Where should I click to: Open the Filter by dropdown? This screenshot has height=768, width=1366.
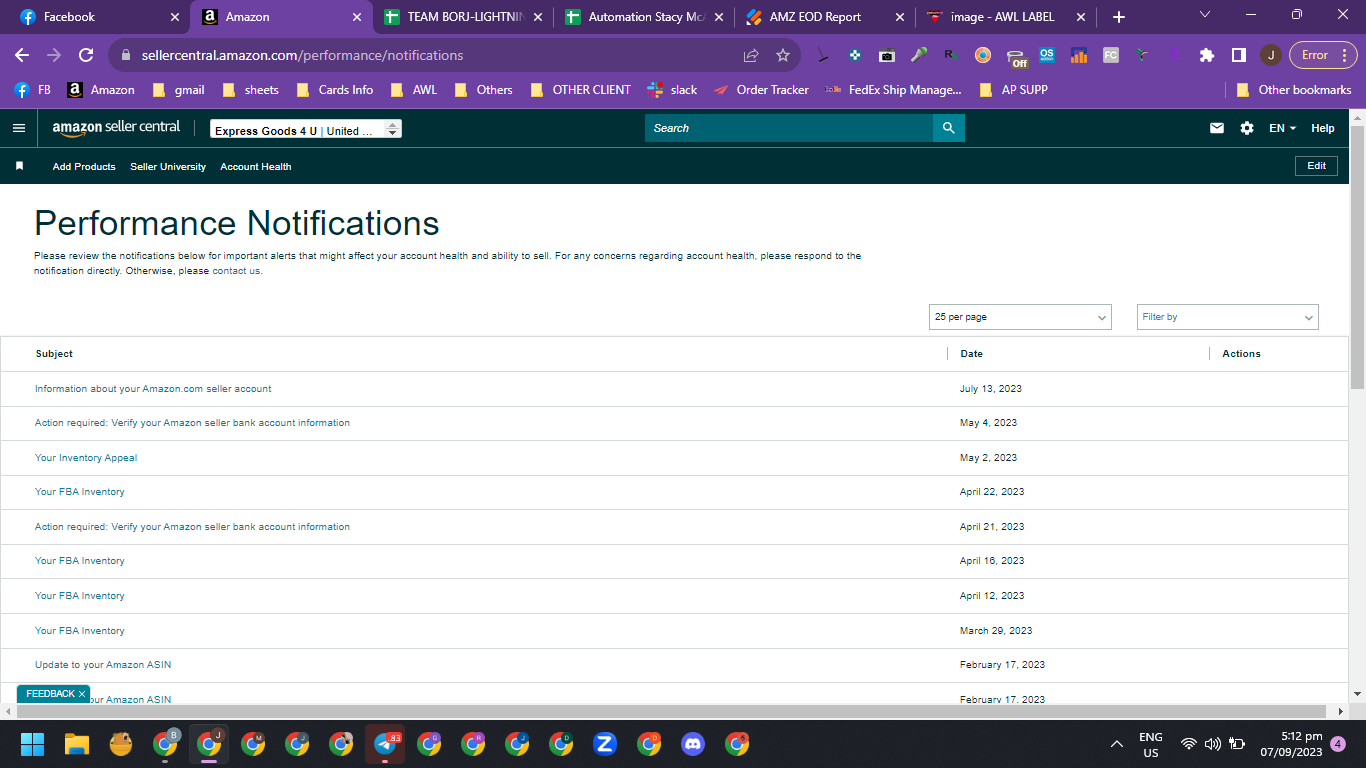point(1228,317)
